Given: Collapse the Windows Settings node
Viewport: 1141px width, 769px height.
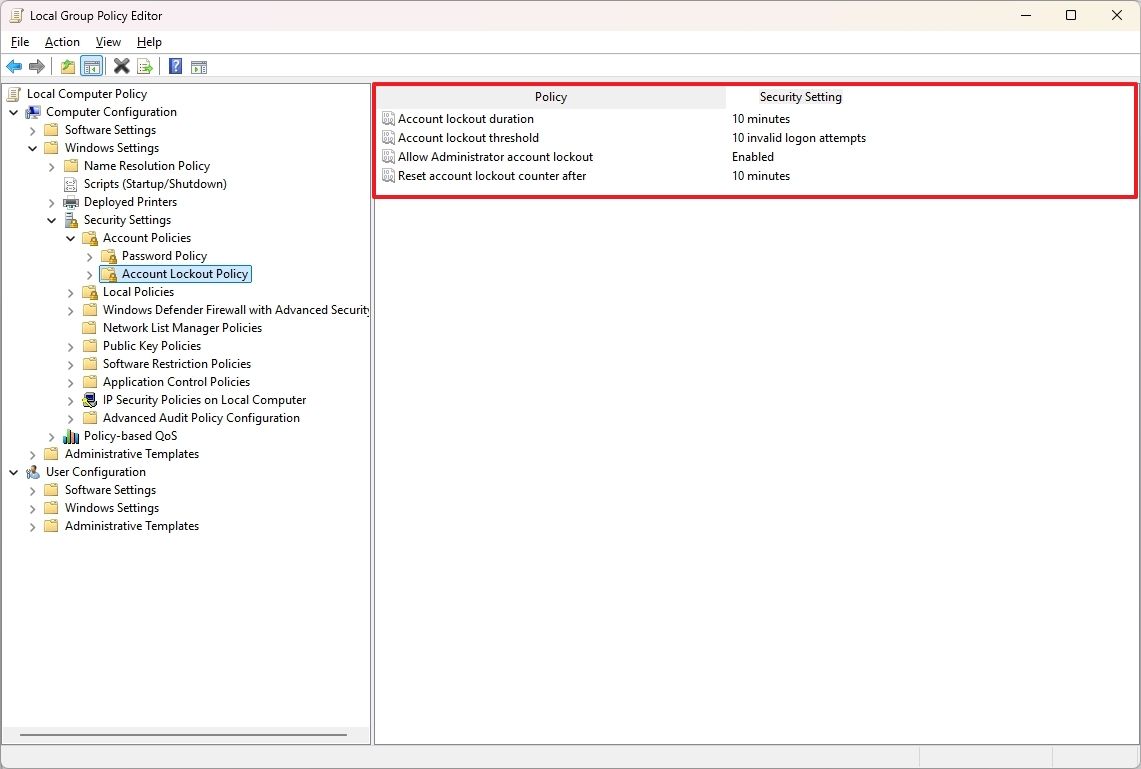Looking at the screenshot, I should pos(32,147).
